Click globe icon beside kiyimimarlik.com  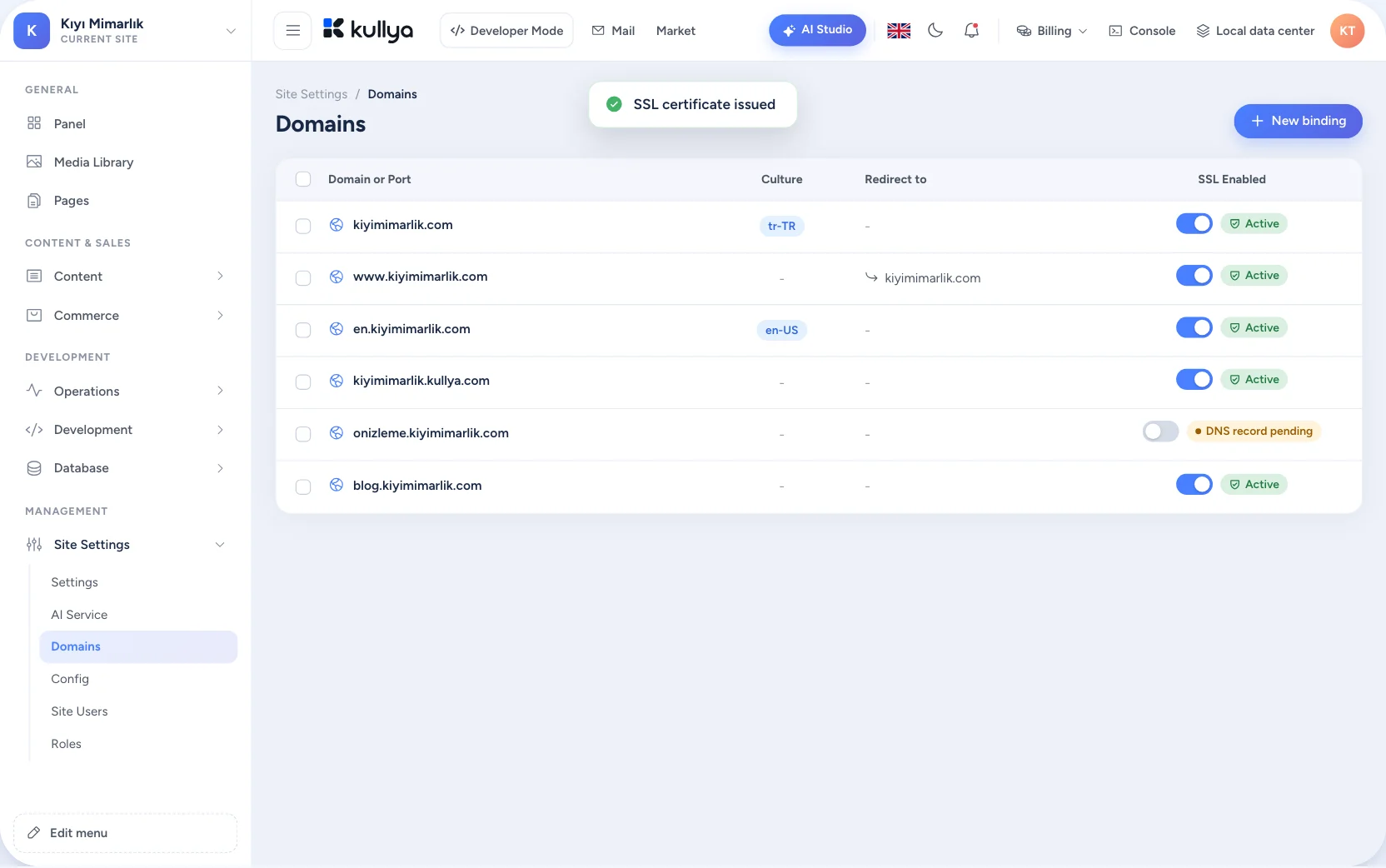337,225
